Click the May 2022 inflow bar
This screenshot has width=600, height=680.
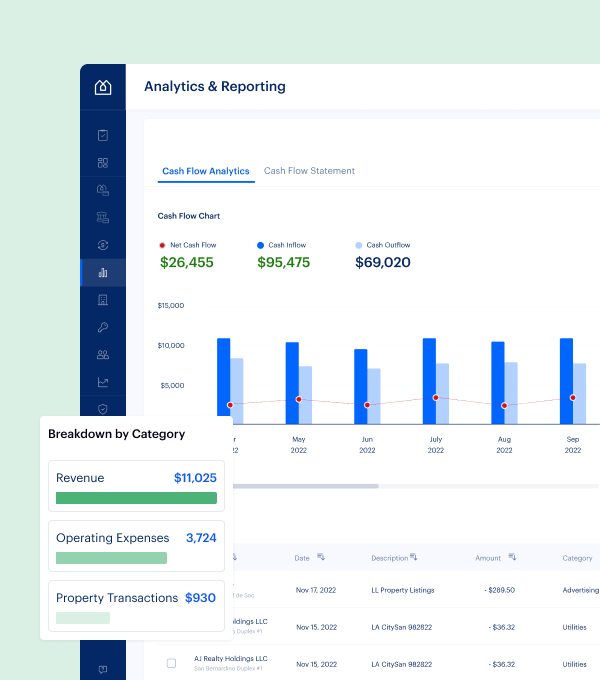[x=292, y=383]
